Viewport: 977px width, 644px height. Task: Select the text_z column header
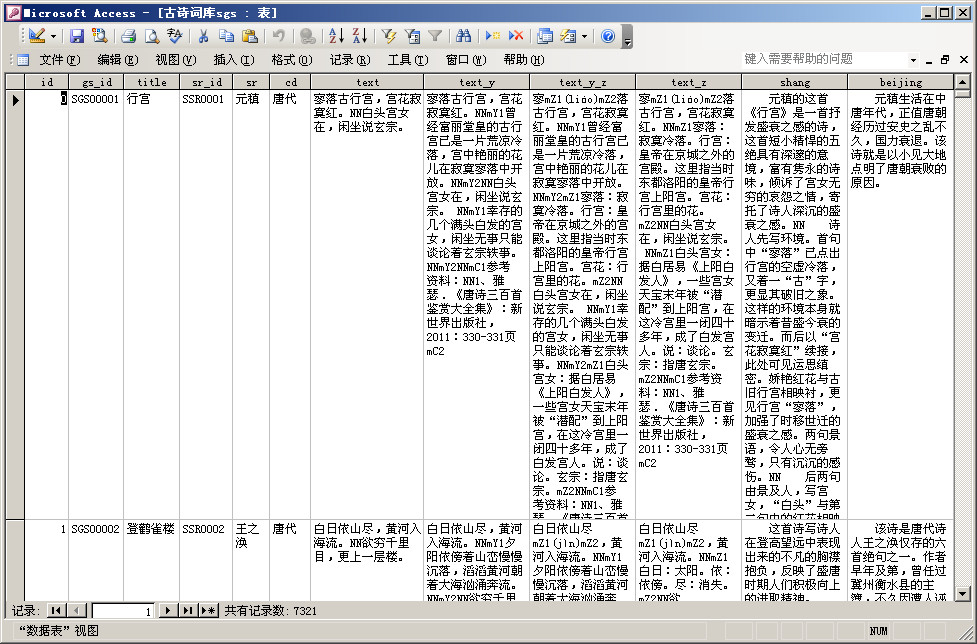[x=689, y=82]
